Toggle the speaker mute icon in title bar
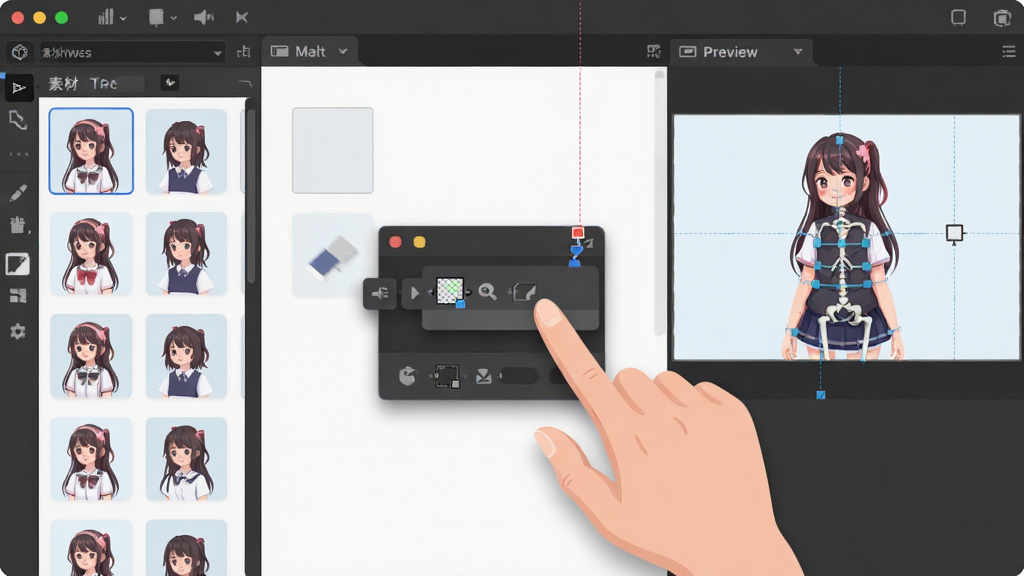 (204, 17)
